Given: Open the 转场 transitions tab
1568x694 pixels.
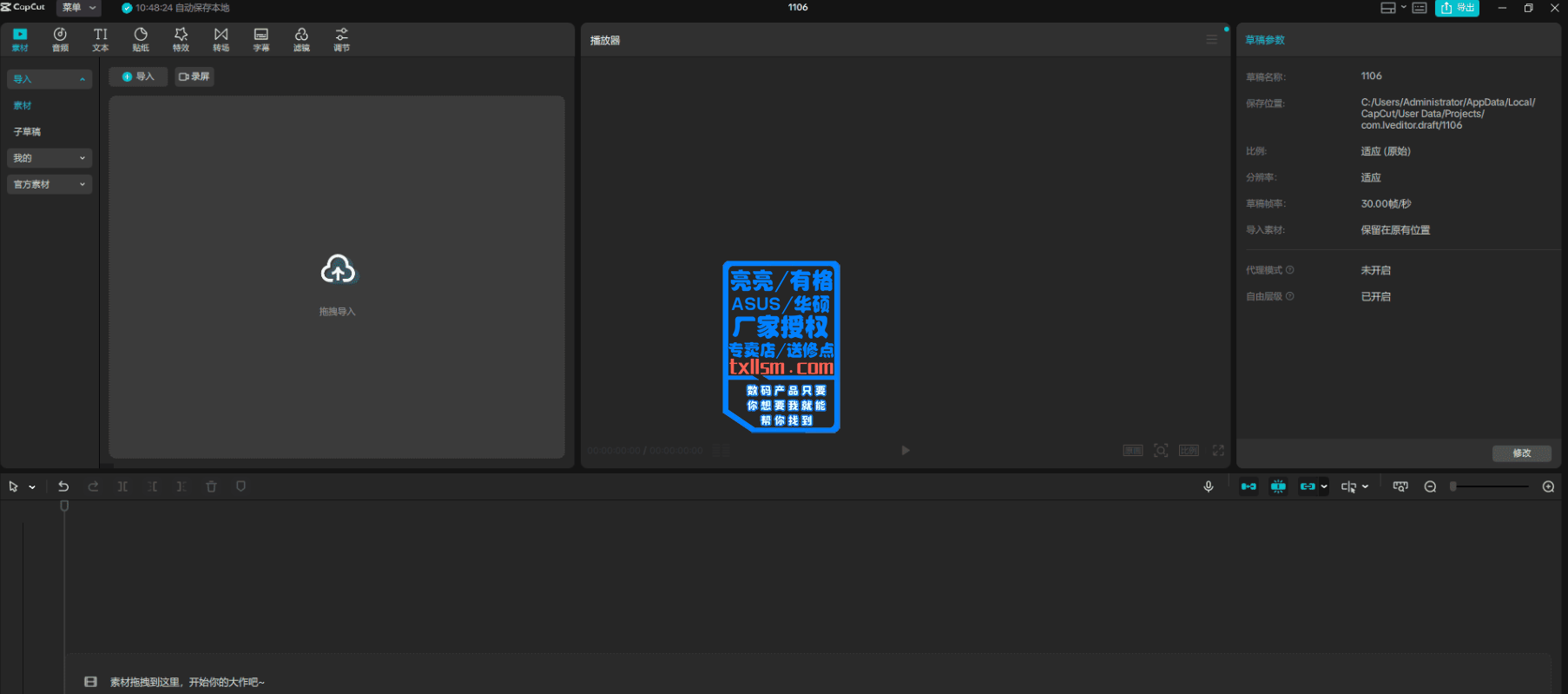Looking at the screenshot, I should [x=221, y=39].
